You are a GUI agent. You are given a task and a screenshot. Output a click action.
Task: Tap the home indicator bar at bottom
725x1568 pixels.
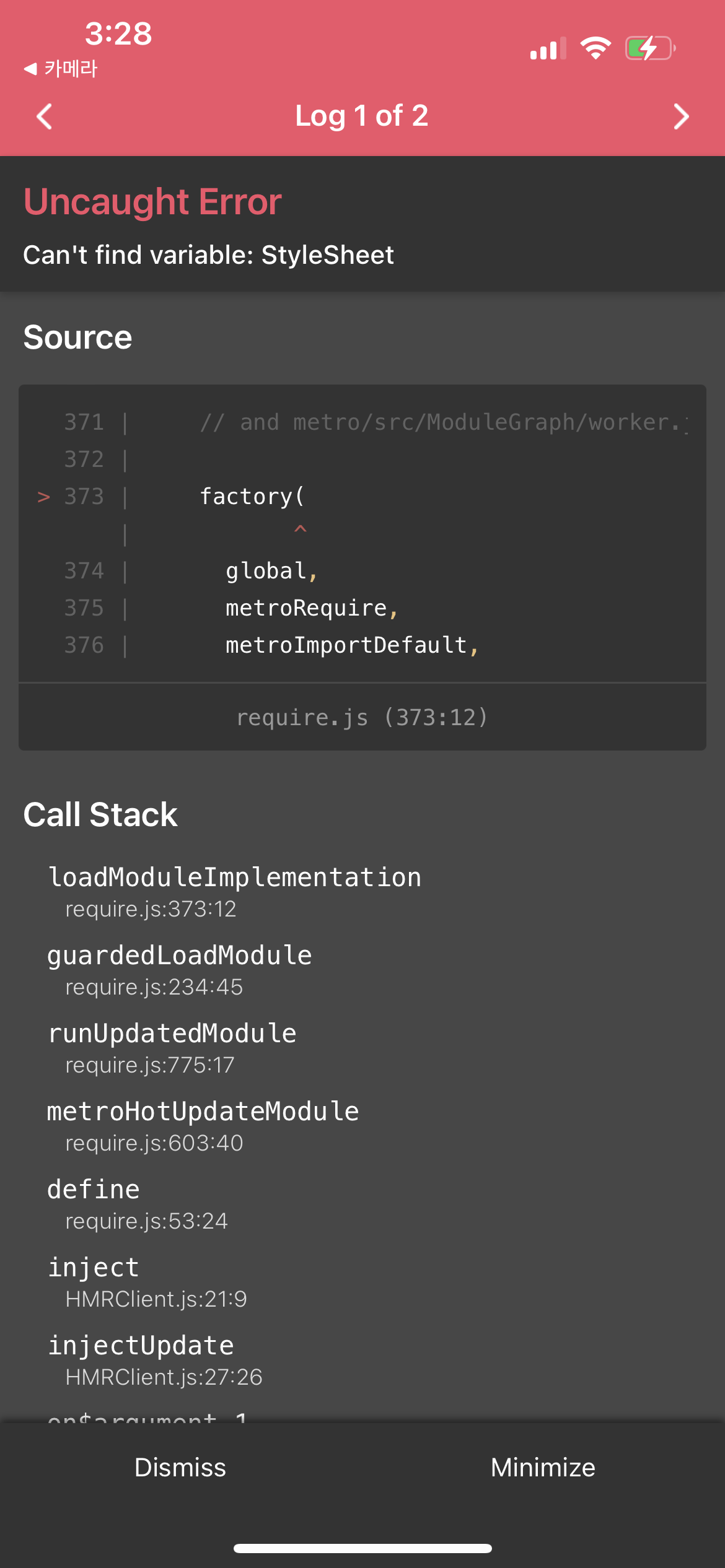[362, 1548]
